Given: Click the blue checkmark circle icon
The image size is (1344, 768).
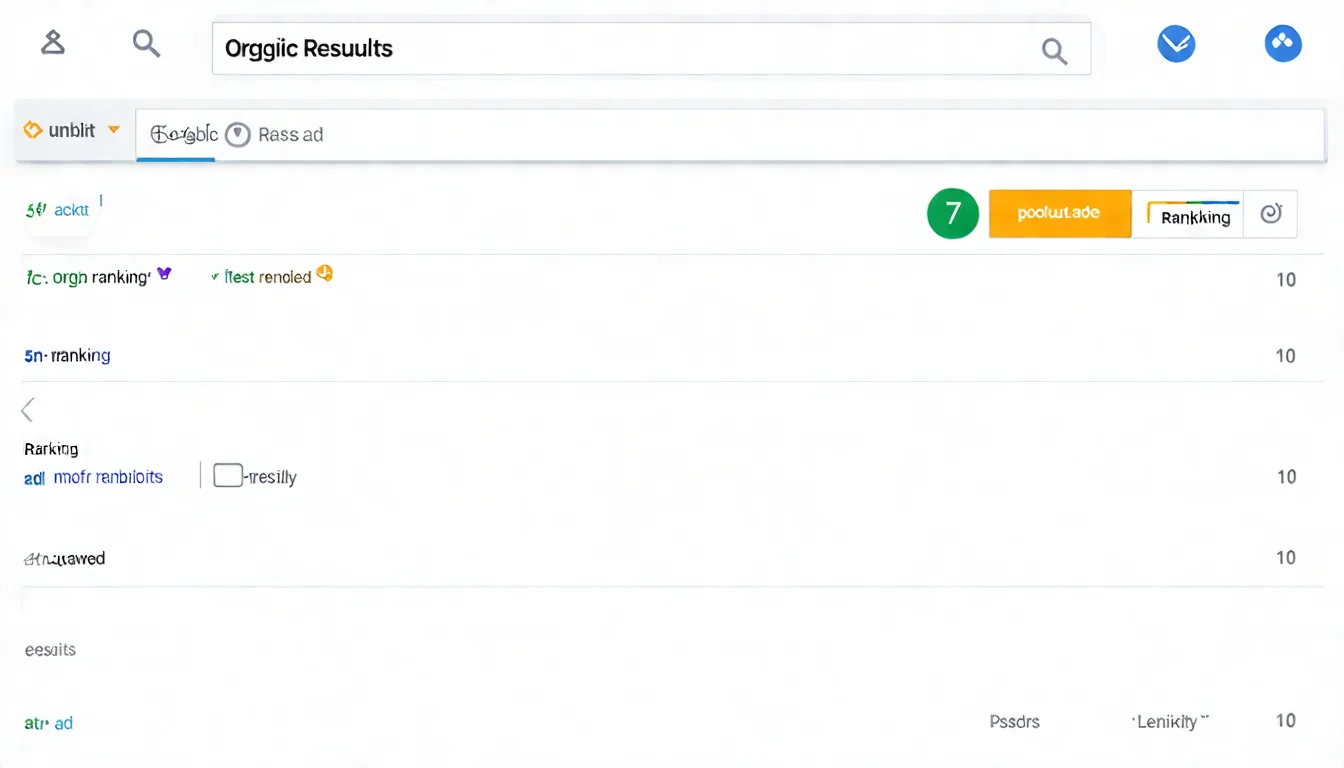Looking at the screenshot, I should (1176, 44).
